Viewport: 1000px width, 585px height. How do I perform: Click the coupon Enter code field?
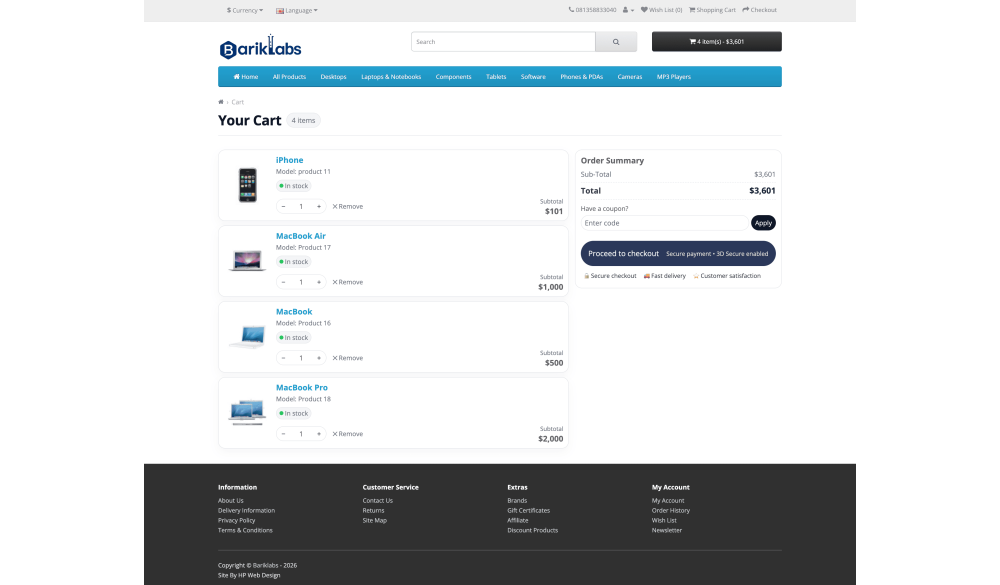[x=664, y=223]
